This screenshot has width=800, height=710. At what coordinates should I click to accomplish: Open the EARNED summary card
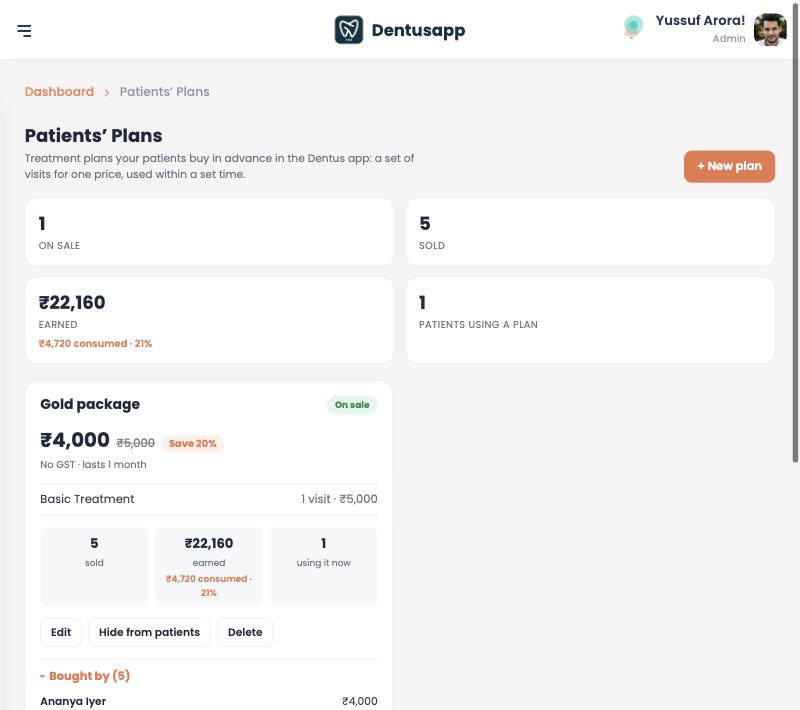click(x=210, y=320)
